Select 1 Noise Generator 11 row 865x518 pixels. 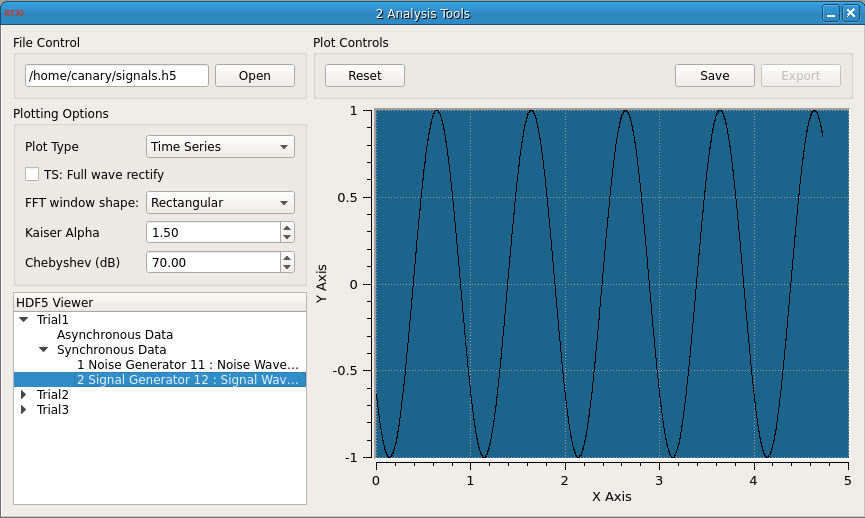click(188, 365)
